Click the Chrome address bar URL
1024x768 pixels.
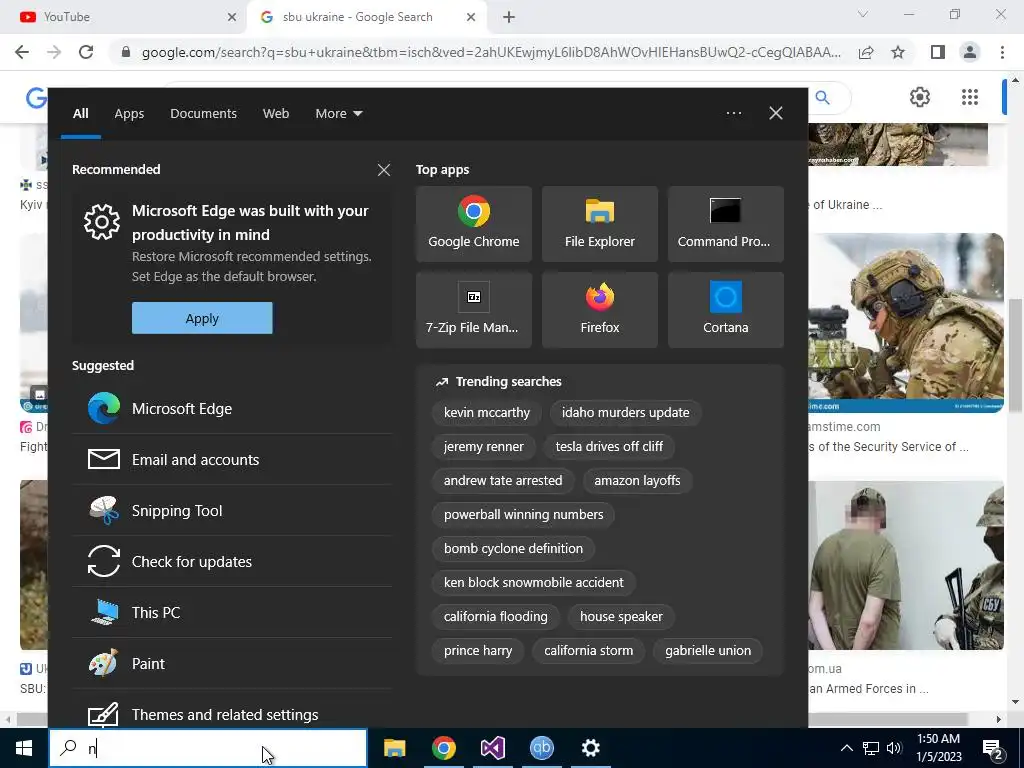click(x=490, y=52)
